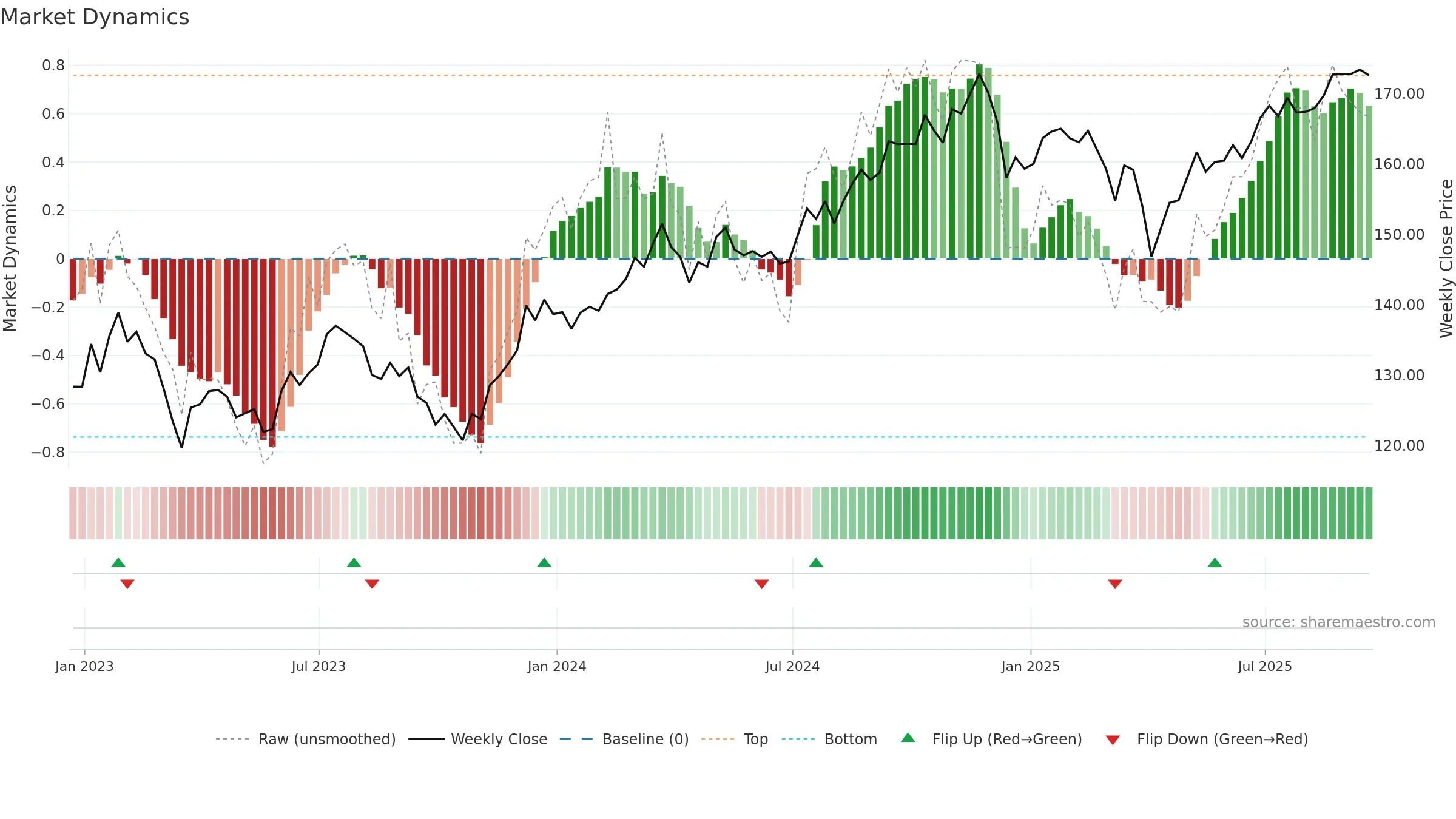Toggle the Raw (unsmoothed) legend entry
This screenshot has width=1456, height=819.
tap(305, 739)
